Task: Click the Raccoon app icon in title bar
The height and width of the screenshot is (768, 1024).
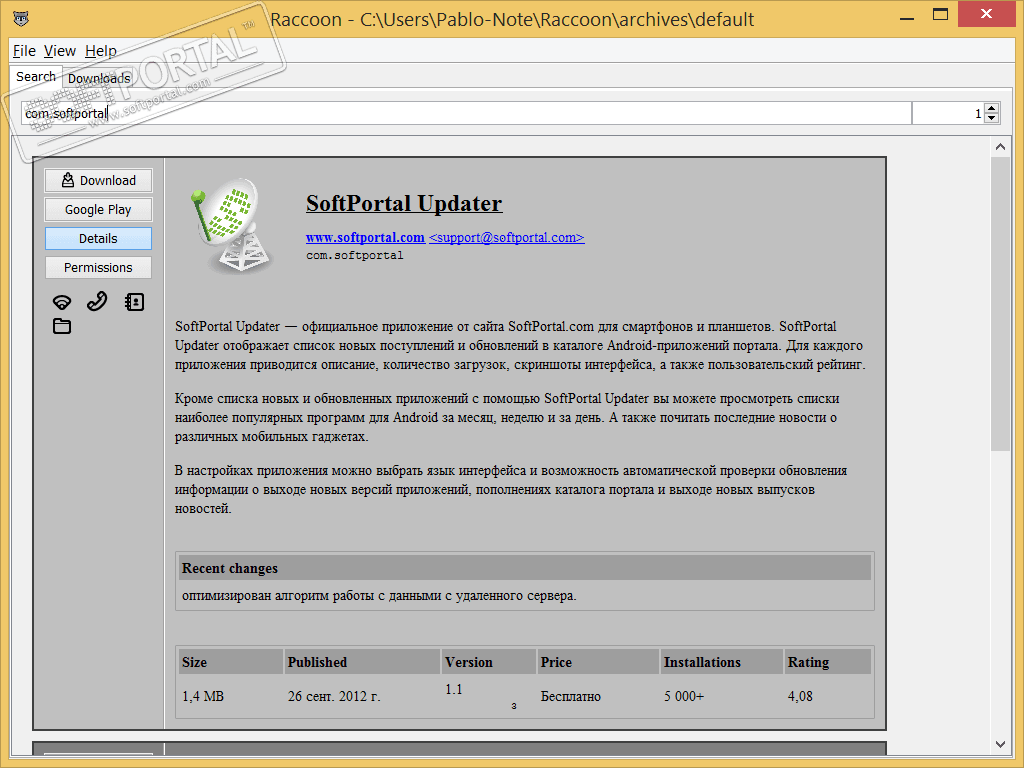Action: pos(21,18)
